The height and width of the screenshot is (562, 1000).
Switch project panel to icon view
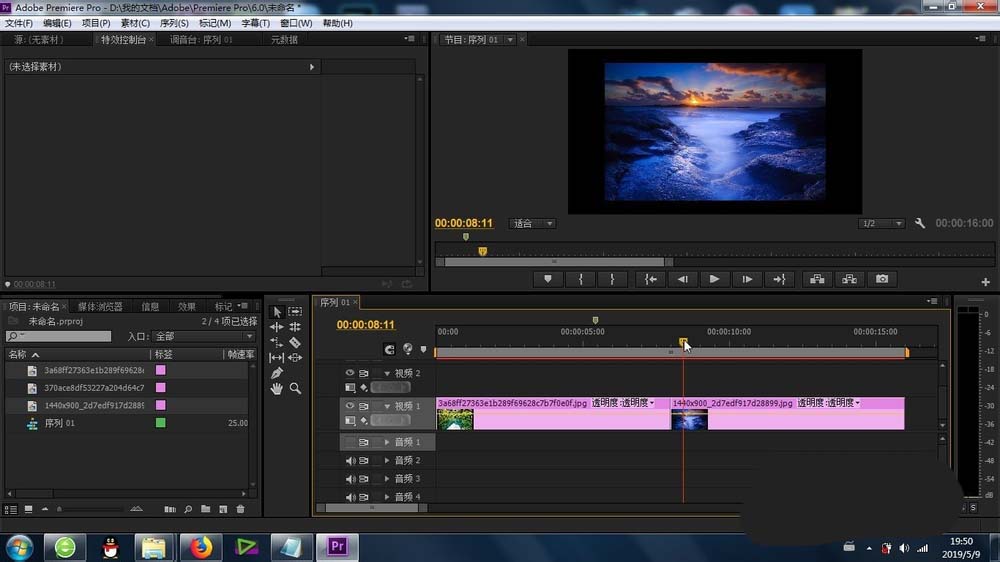(x=29, y=509)
